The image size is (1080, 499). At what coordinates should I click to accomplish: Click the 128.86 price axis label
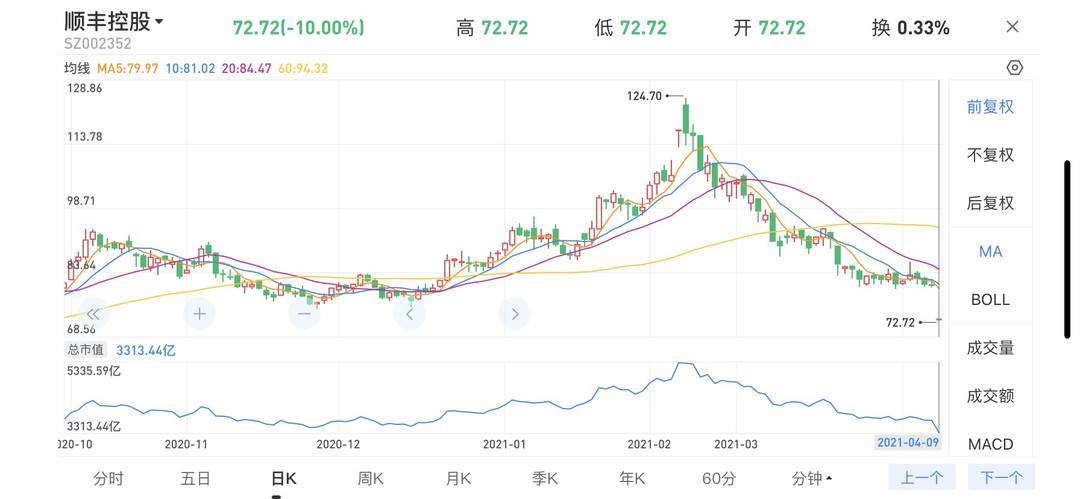point(84,88)
